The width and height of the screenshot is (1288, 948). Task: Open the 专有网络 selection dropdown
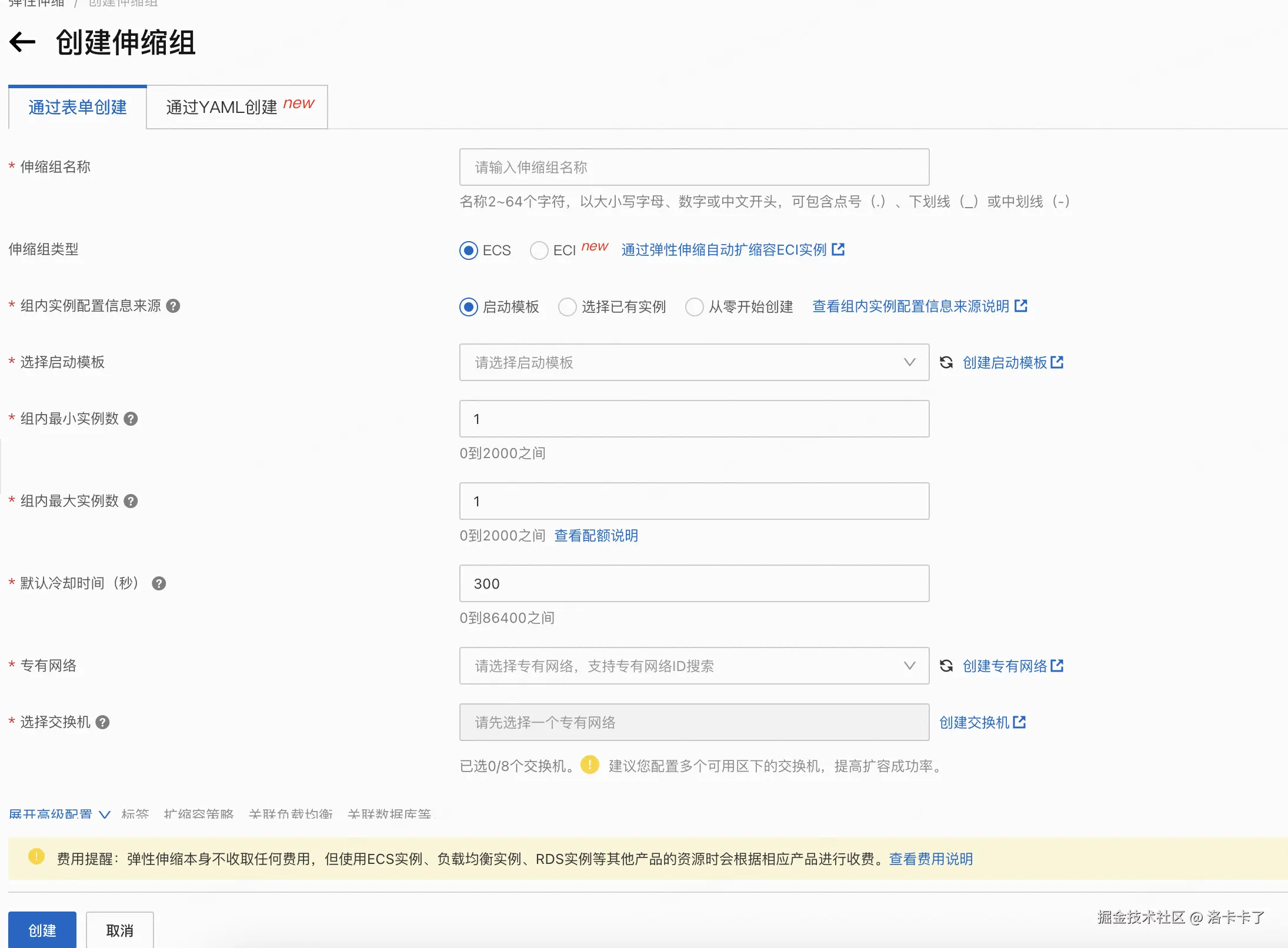click(694, 666)
